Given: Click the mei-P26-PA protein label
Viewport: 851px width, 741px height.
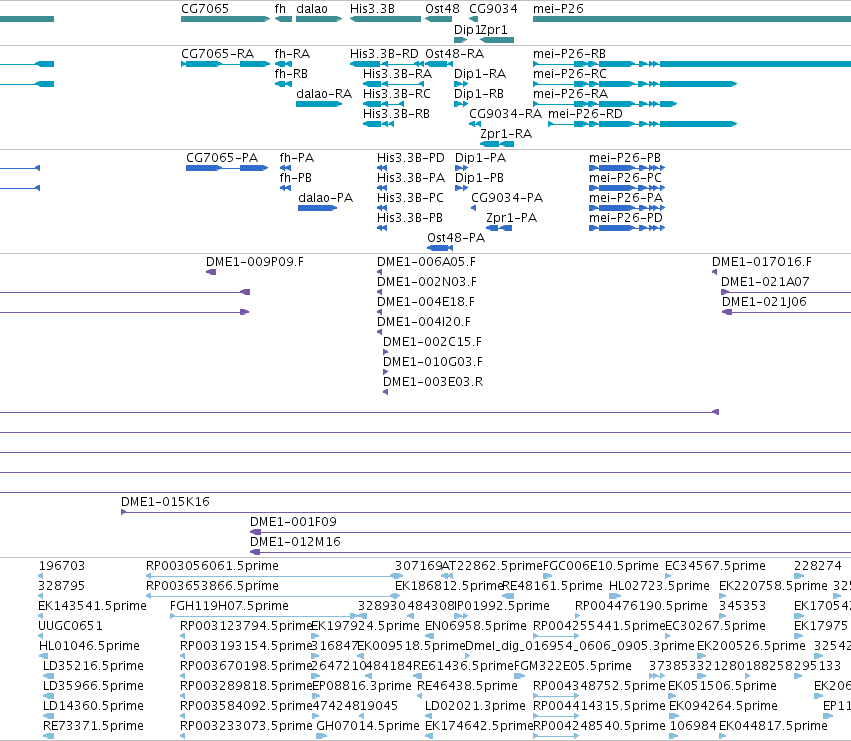Looking at the screenshot, I should 626,198.
